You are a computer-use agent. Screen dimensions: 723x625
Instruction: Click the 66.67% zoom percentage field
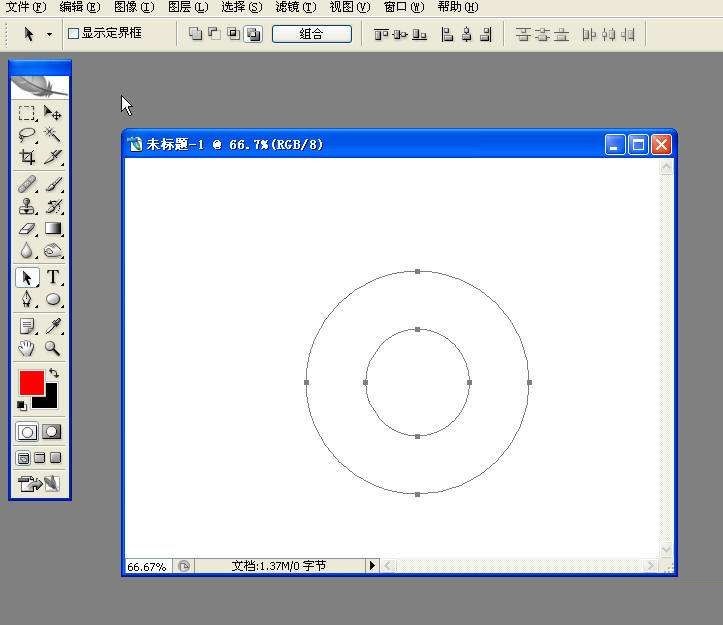pyautogui.click(x=147, y=566)
